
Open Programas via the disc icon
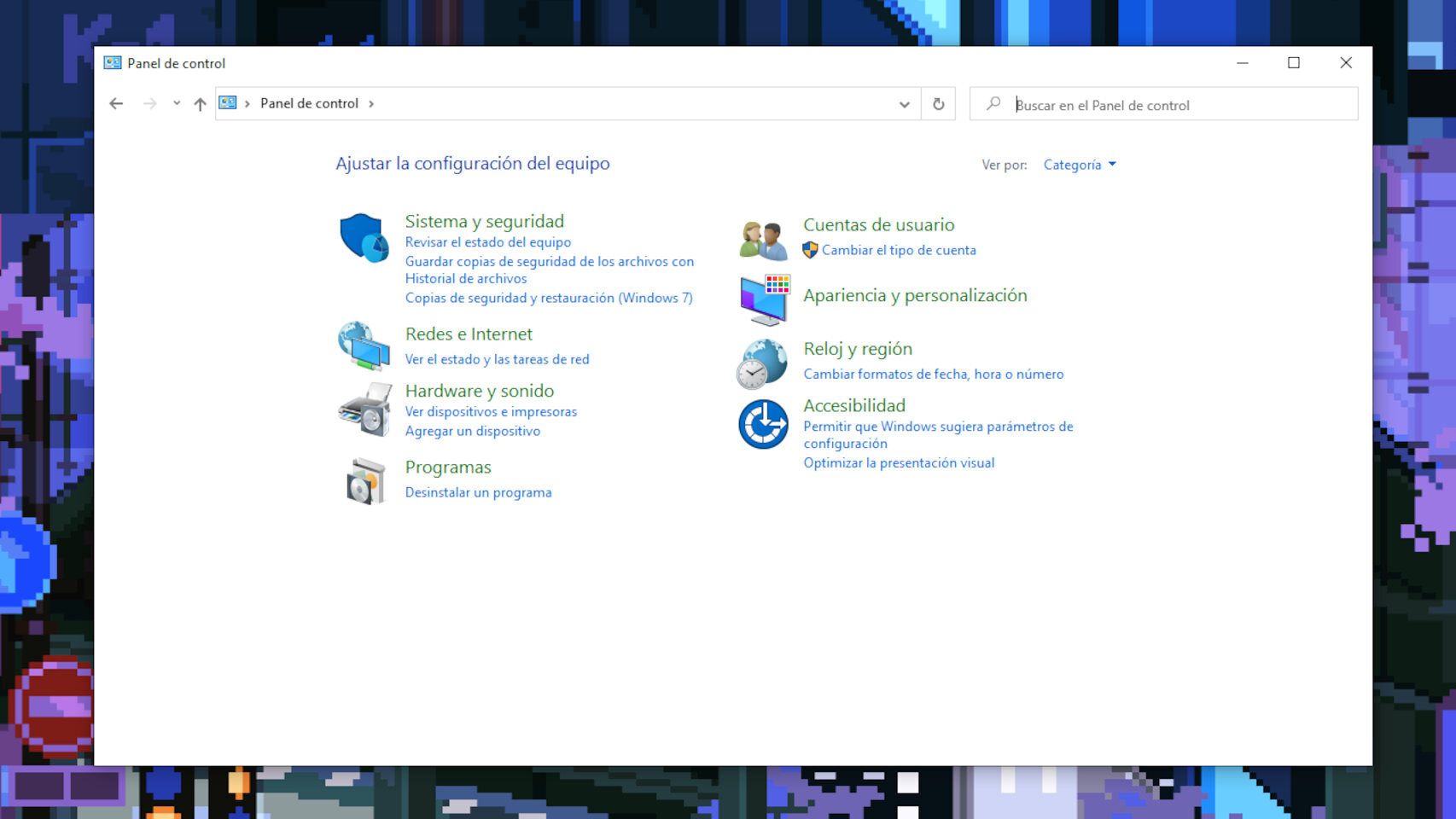(364, 479)
